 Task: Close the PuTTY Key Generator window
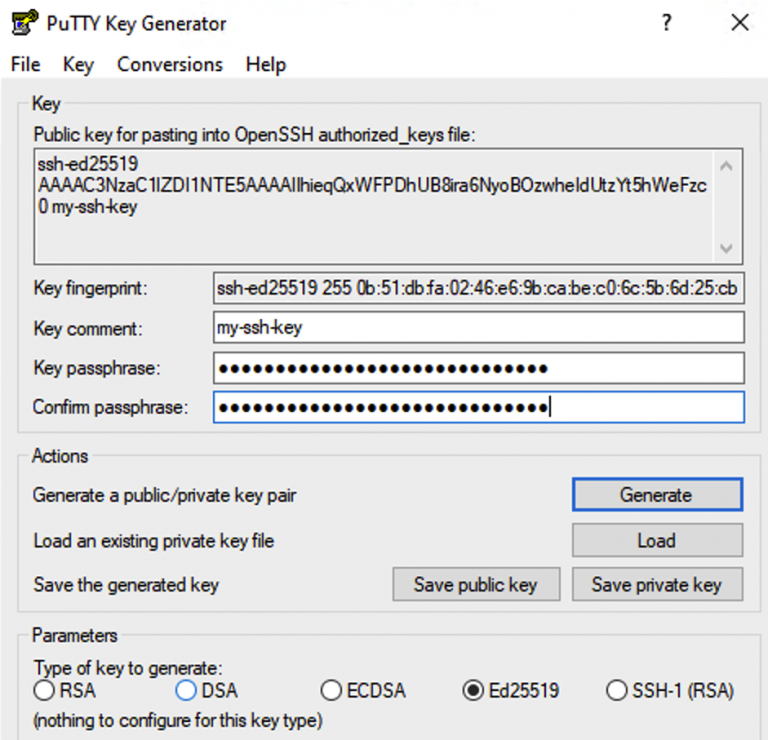click(740, 23)
